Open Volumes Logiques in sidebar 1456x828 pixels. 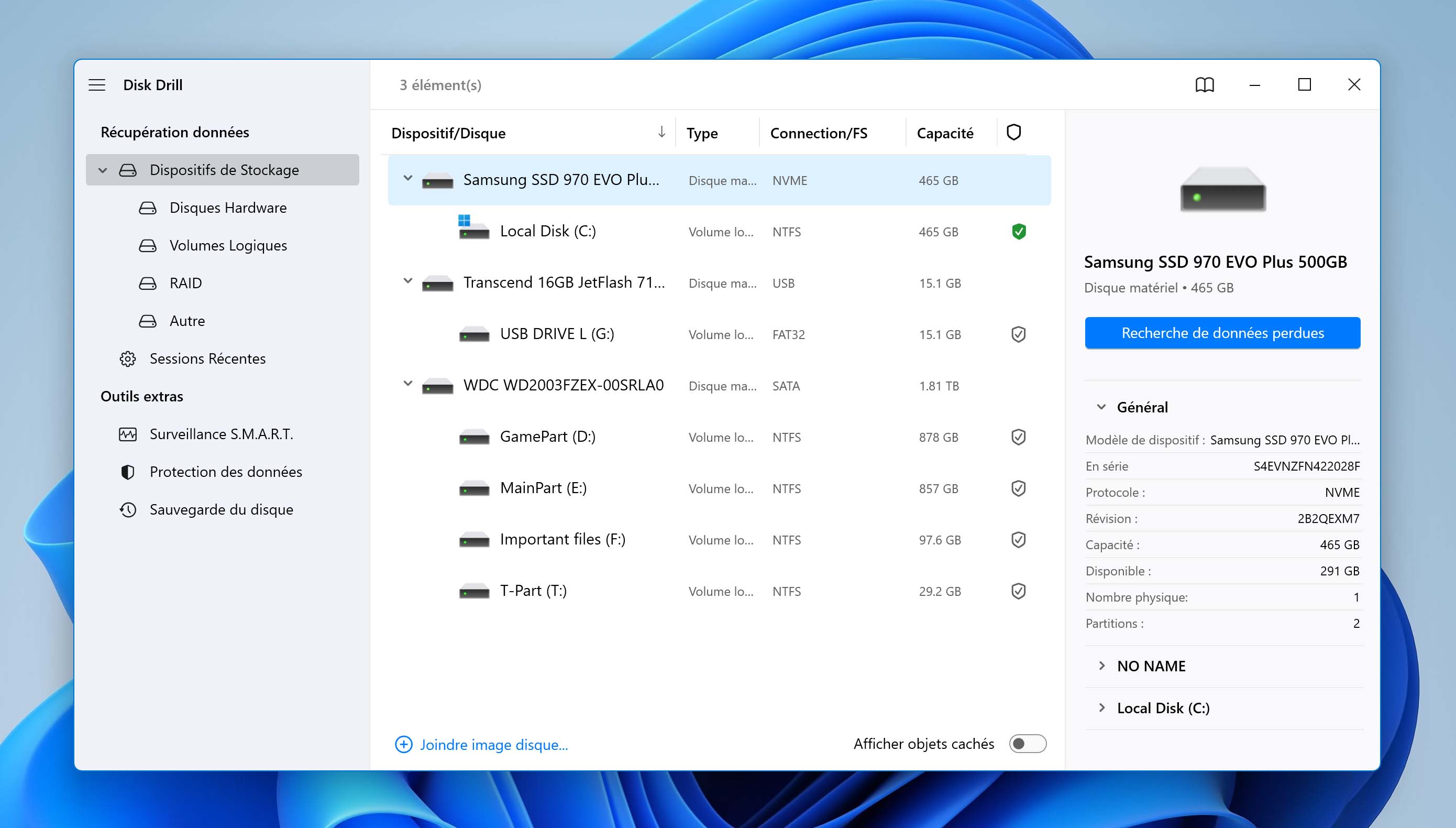coord(222,246)
